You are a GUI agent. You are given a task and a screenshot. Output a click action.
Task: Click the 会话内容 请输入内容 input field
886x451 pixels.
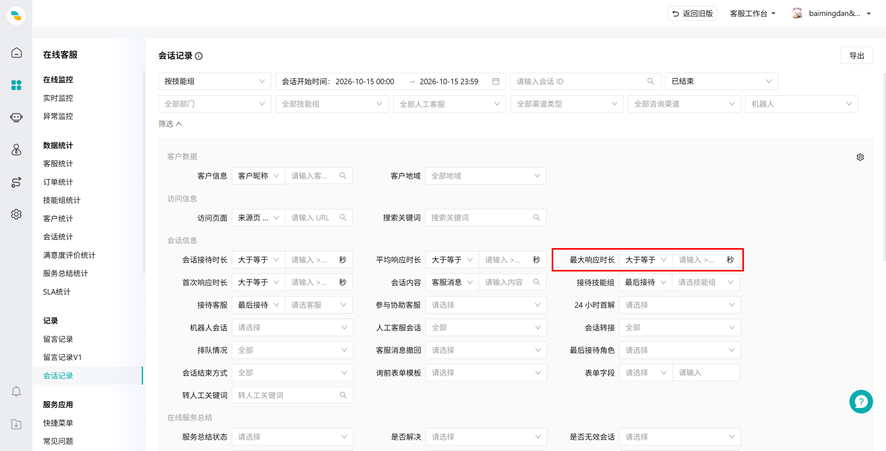[513, 283]
